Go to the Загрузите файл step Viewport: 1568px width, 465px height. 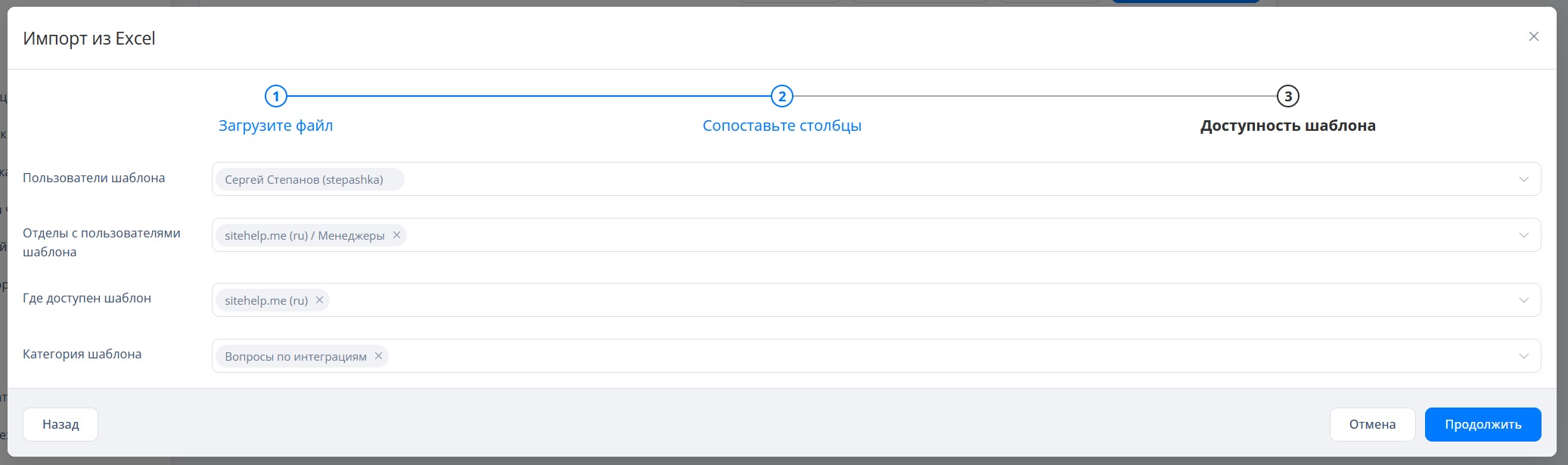point(276,126)
